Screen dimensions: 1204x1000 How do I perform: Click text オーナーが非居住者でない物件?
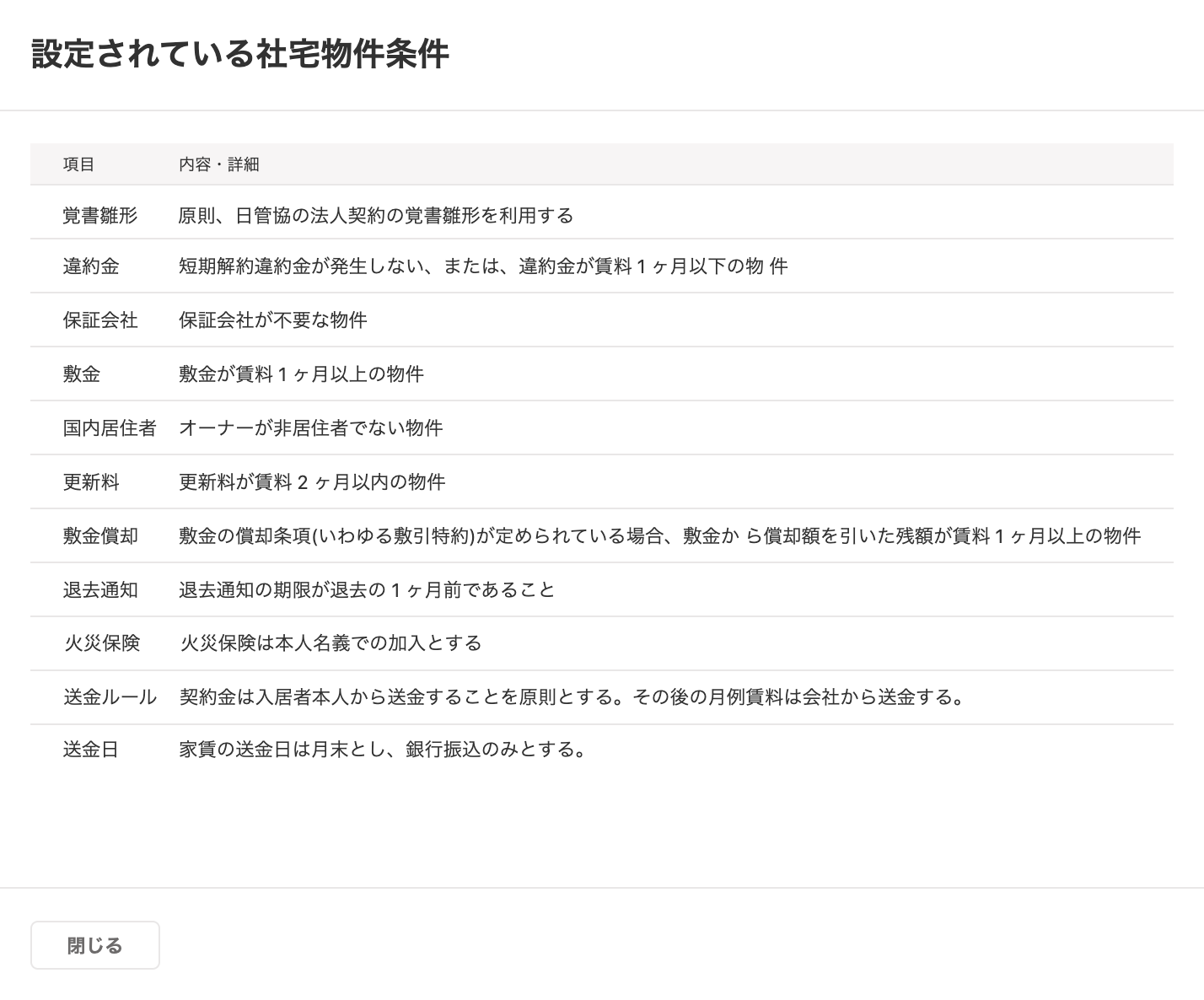tap(311, 428)
